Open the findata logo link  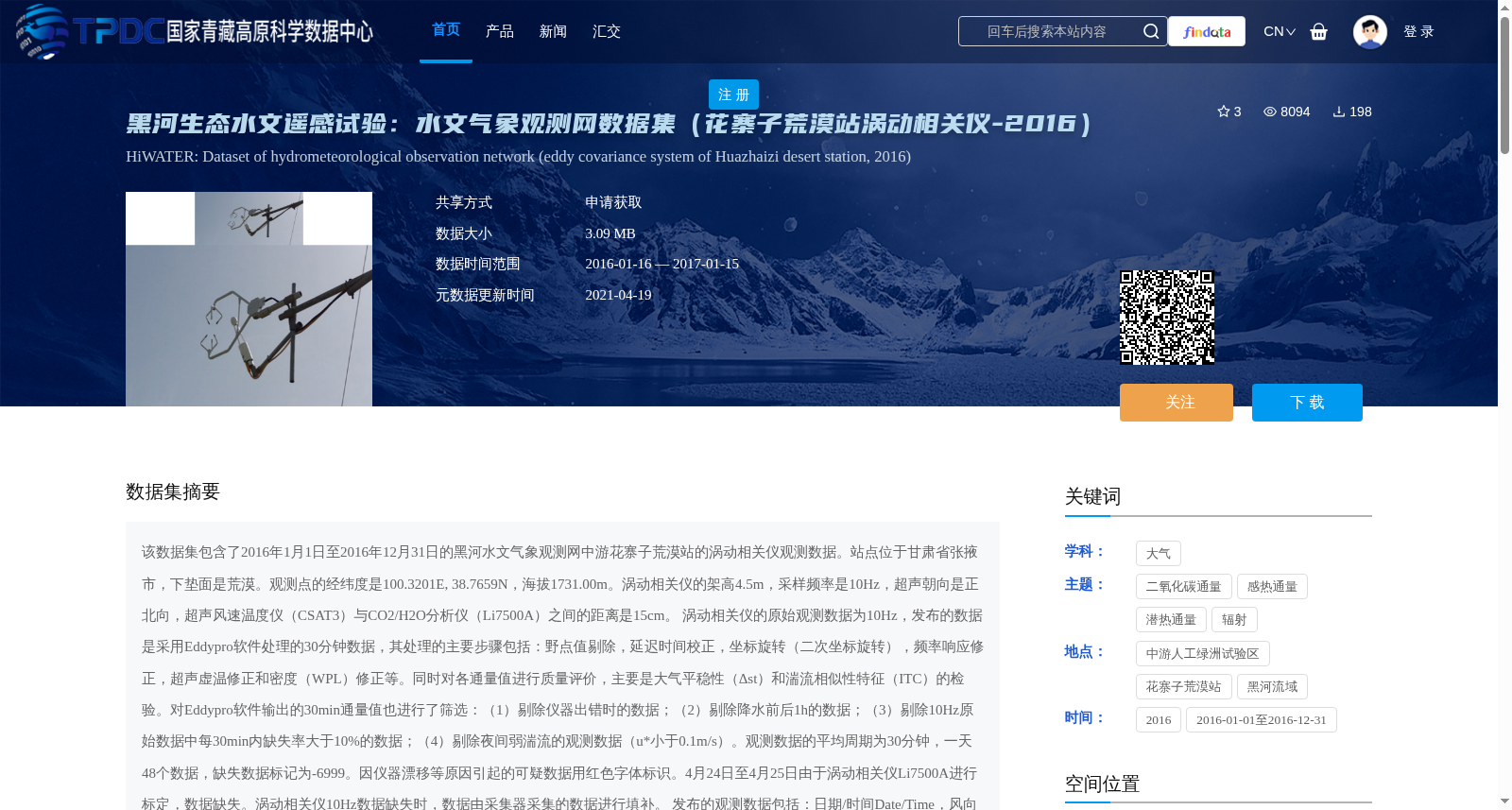1207,31
